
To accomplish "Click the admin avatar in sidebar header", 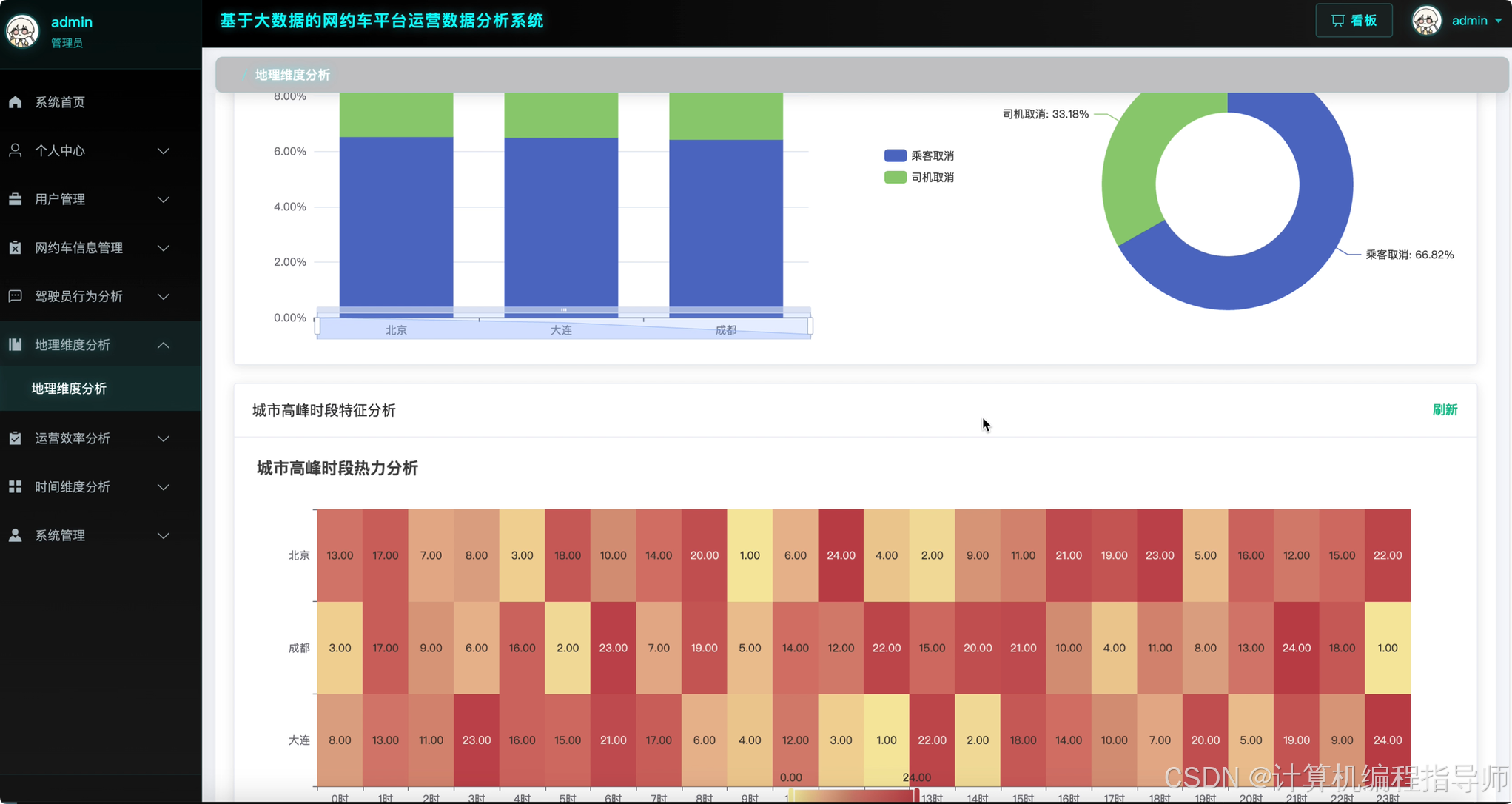I will 22,31.
